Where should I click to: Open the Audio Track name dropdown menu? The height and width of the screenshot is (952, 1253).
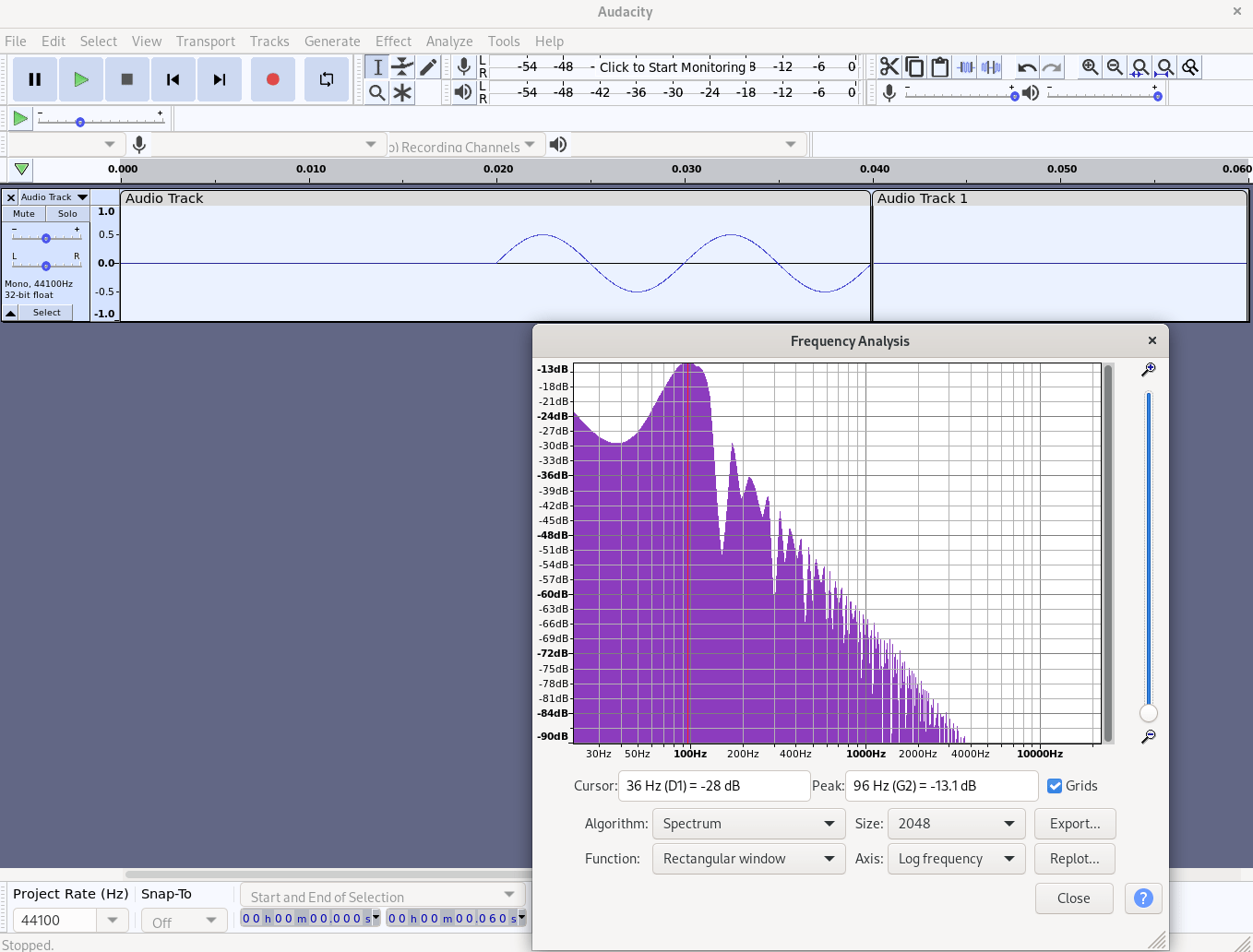[54, 197]
